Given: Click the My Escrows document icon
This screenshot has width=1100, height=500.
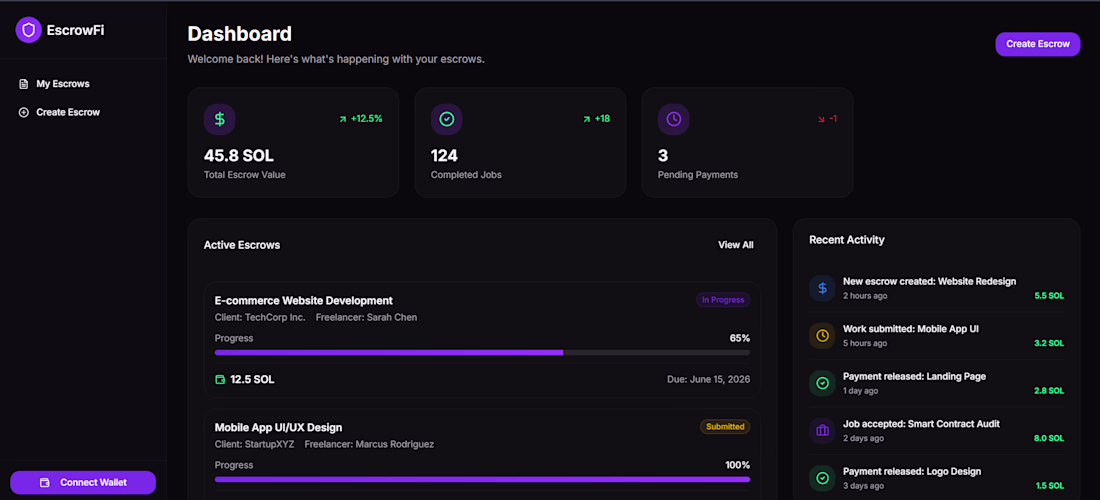Looking at the screenshot, I should (23, 84).
